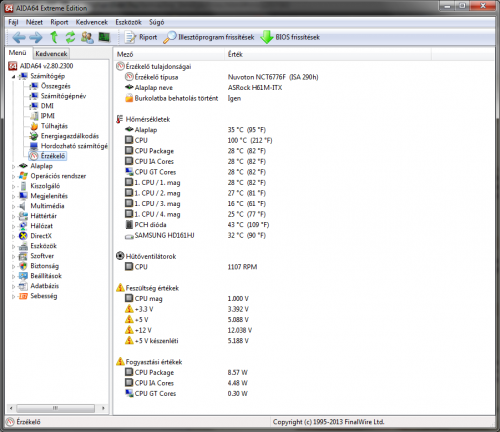This screenshot has width=500, height=432.
Task: Open the Riport menu
Action: point(59,22)
